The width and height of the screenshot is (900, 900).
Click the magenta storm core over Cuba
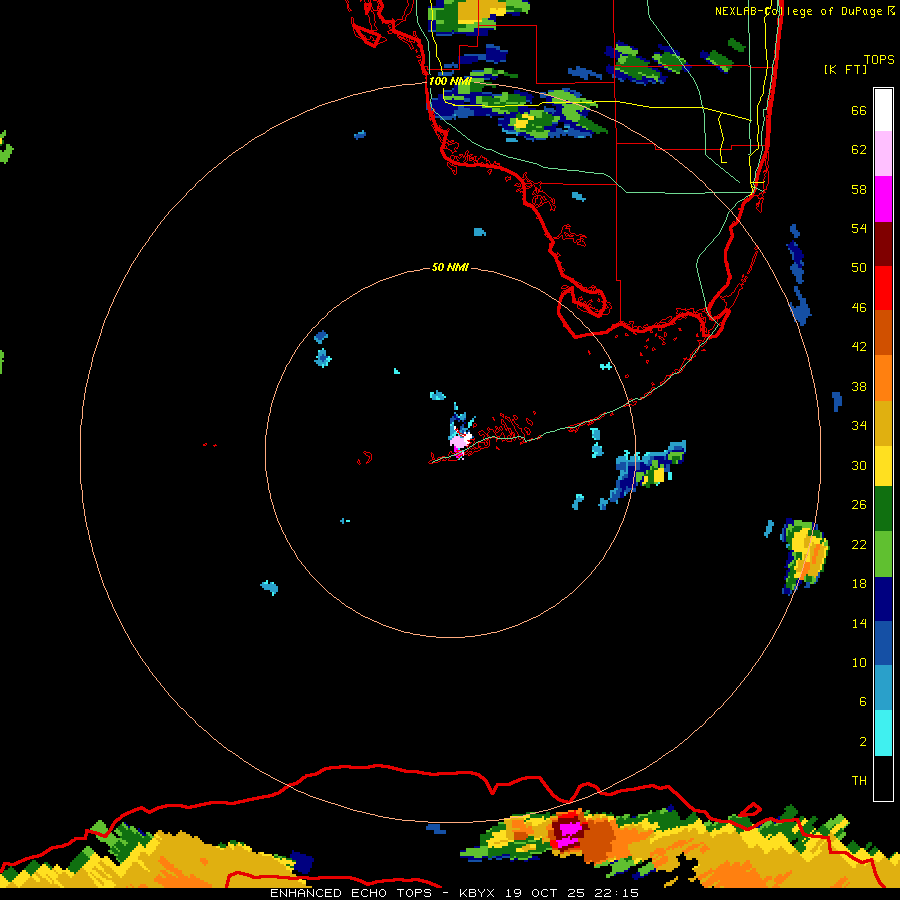click(x=569, y=831)
